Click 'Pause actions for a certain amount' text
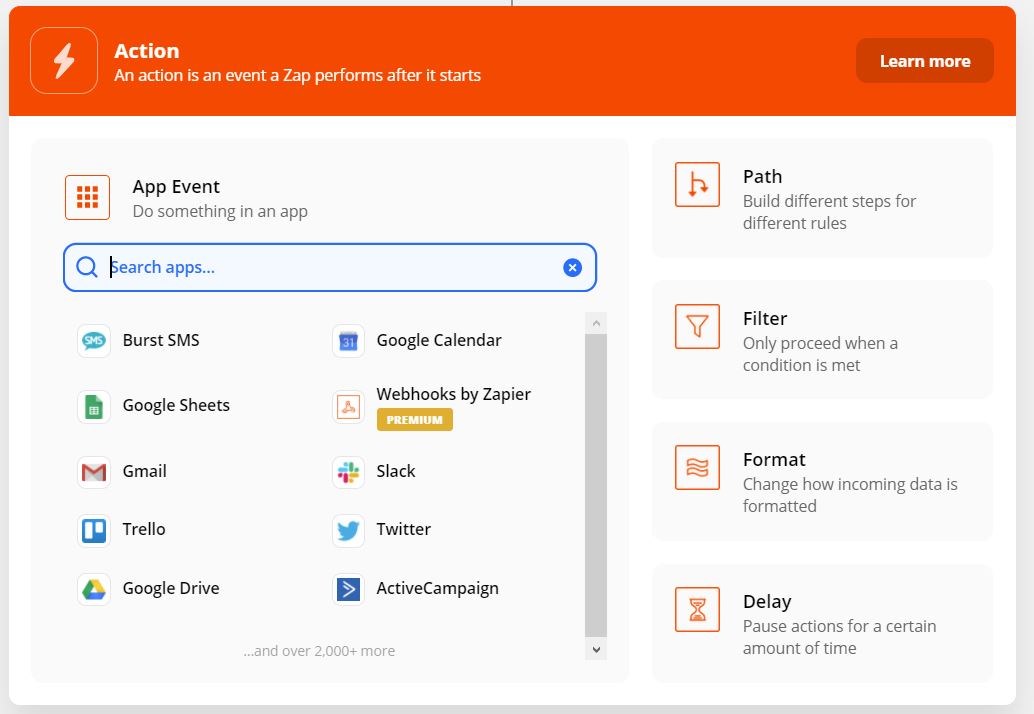The image size is (1034, 714). (x=839, y=637)
